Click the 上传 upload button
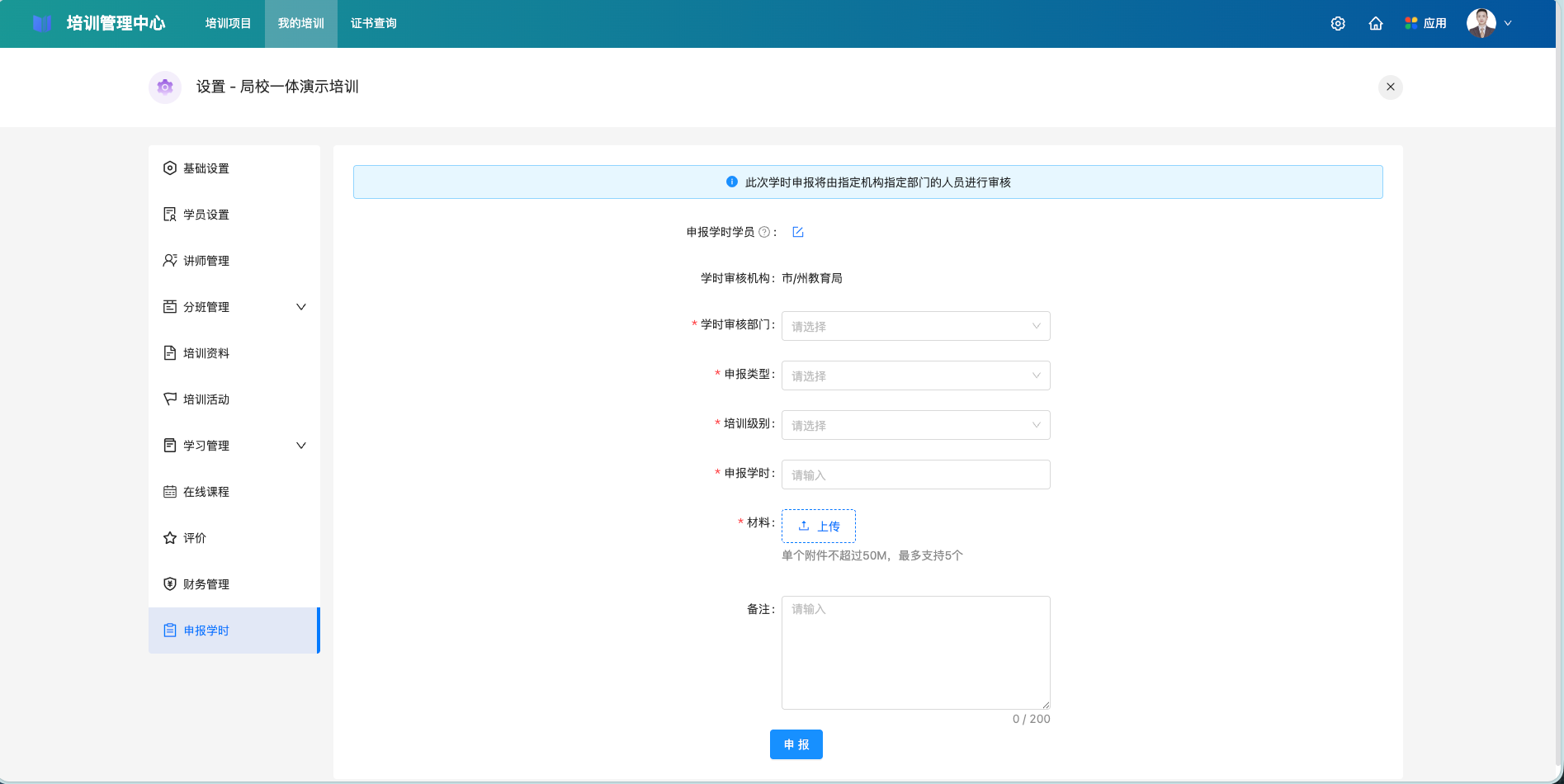The image size is (1564, 784). [x=818, y=526]
